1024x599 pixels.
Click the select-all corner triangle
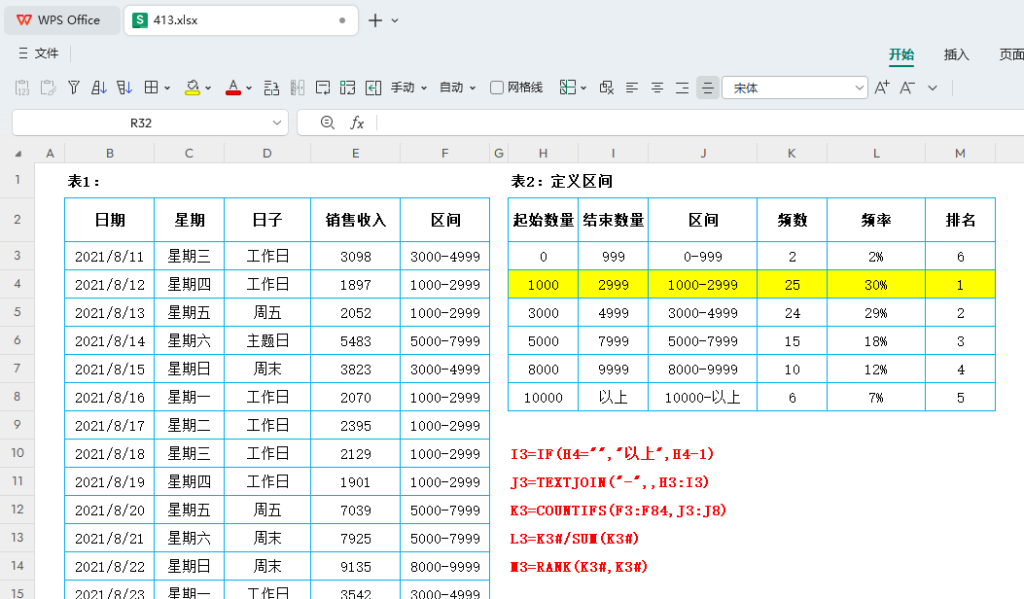pyautogui.click(x=18, y=154)
